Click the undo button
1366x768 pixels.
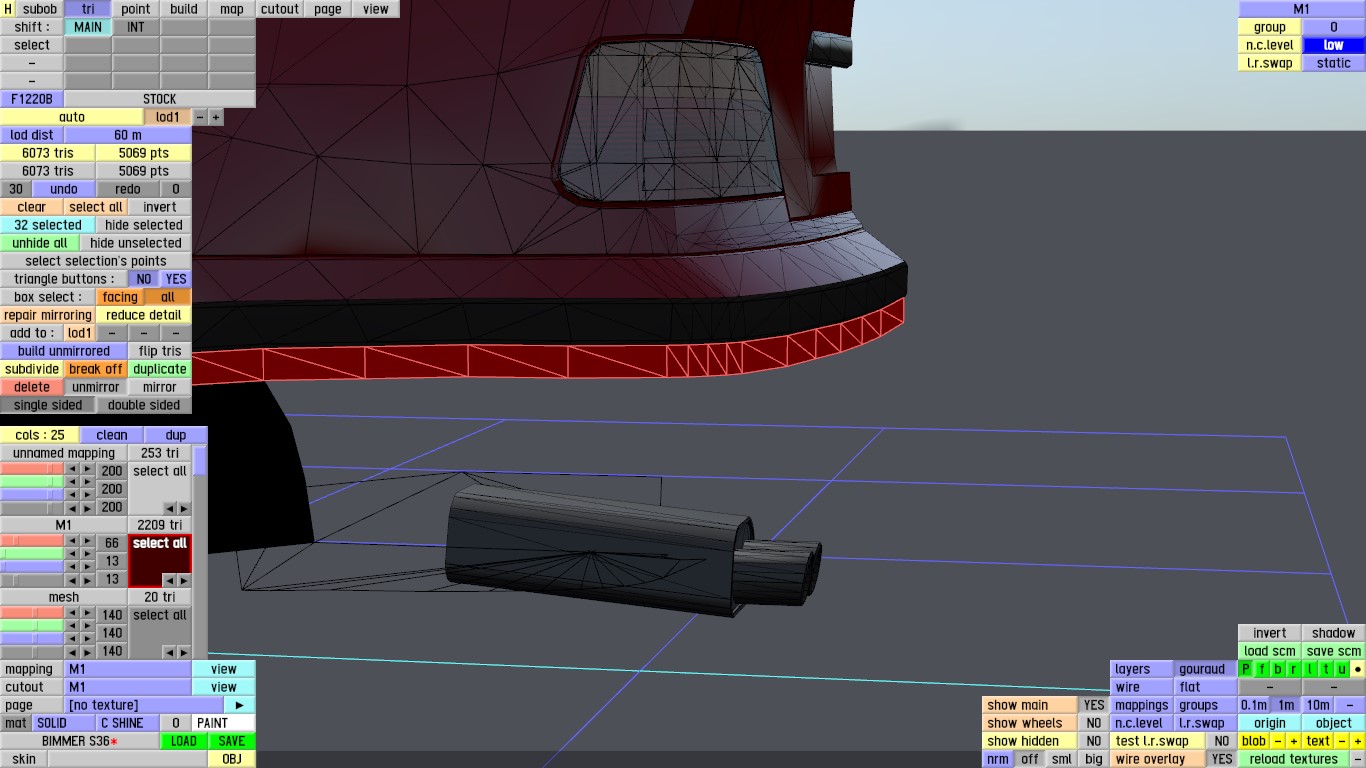tap(64, 189)
